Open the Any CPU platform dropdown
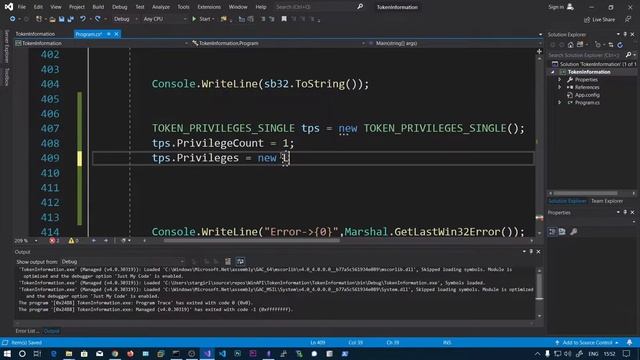 [x=164, y=19]
